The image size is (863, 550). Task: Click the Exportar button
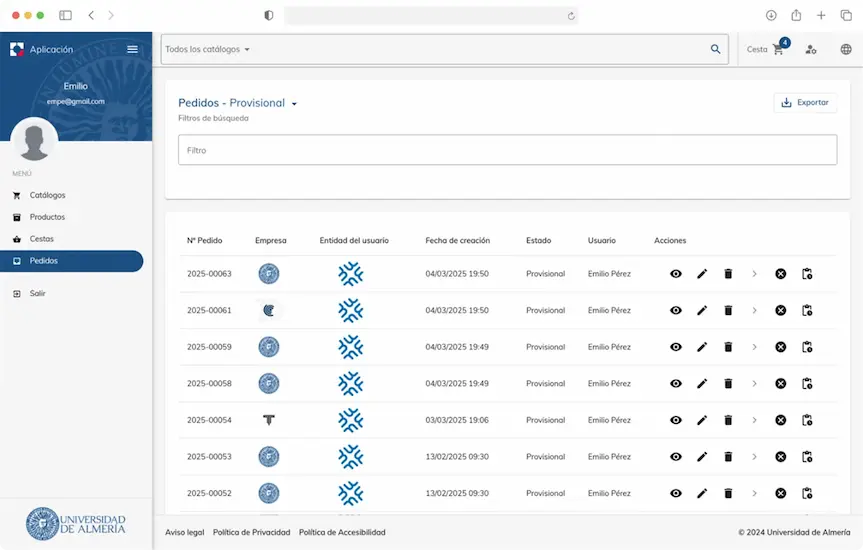pos(805,102)
